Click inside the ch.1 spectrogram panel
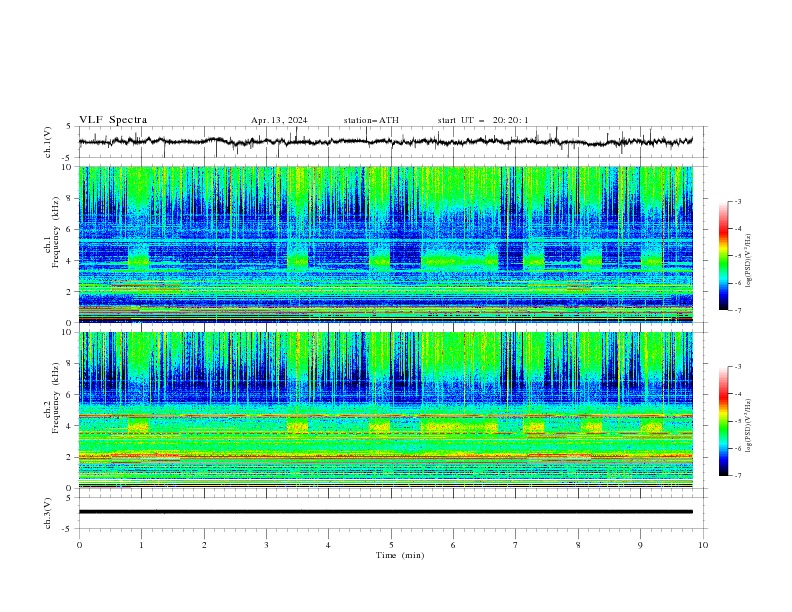Screen dimensions: 792x612 385,244
